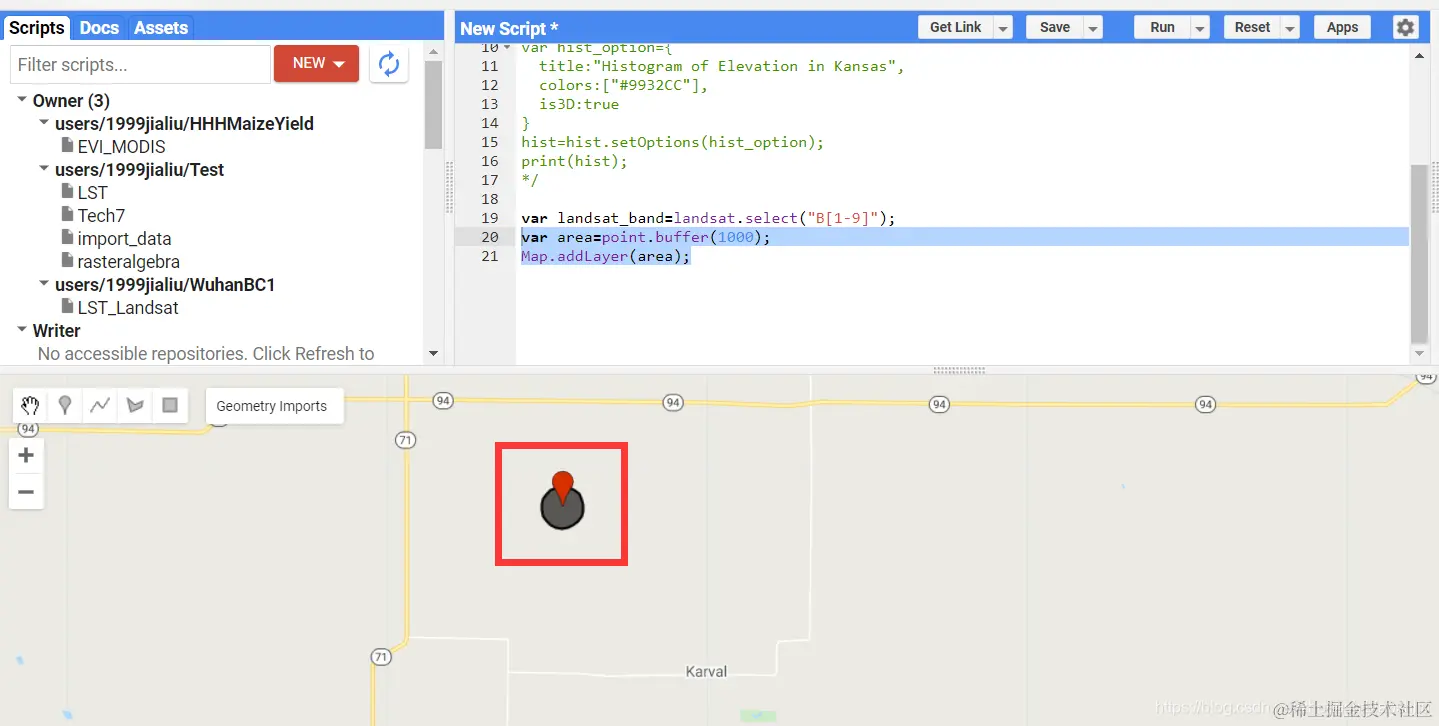Screen dimensions: 1439x726
Task: Open the Run dropdown arrow
Action: click(x=1201, y=28)
